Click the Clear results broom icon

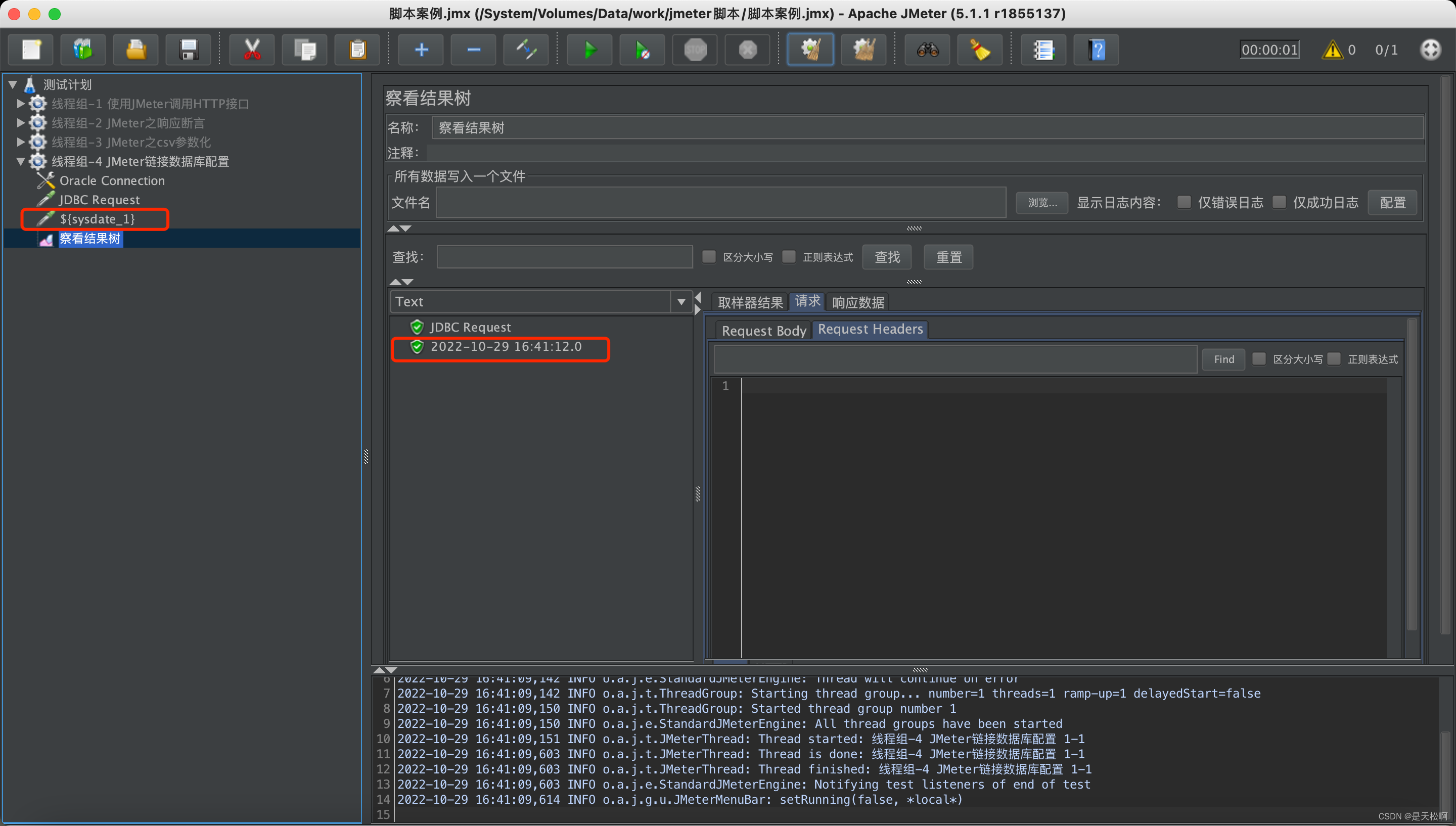[810, 50]
